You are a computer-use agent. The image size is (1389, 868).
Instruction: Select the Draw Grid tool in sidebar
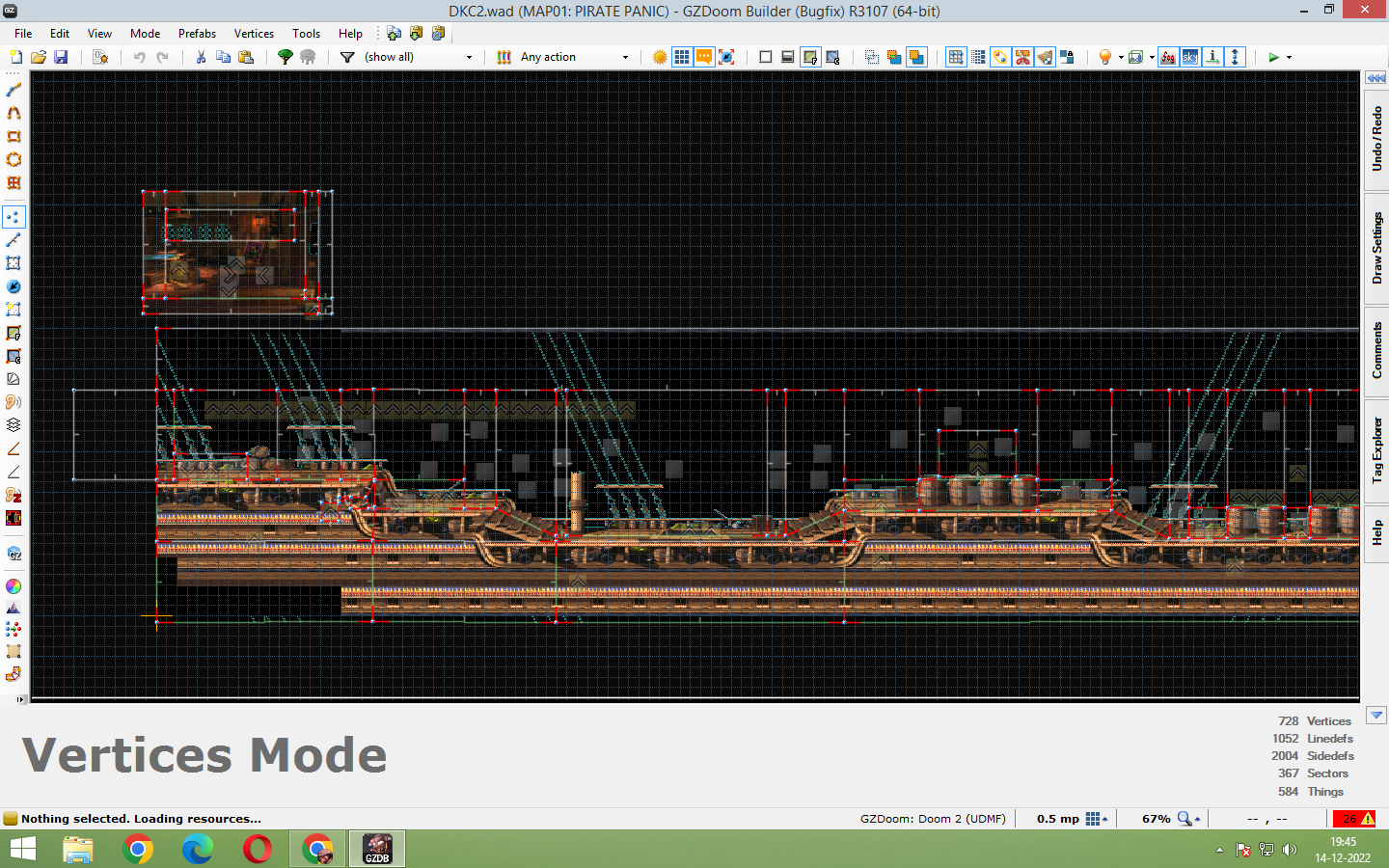[x=14, y=182]
